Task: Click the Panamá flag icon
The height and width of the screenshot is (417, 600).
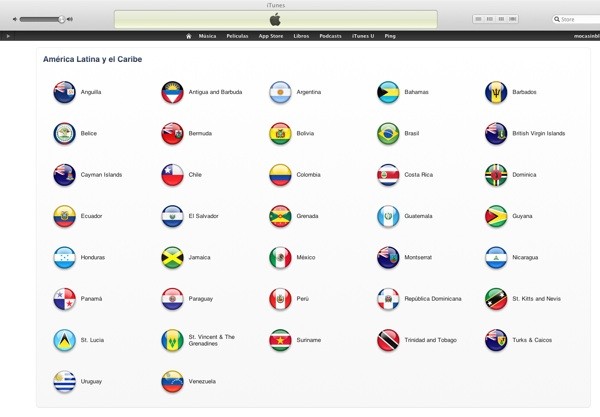Action: pyautogui.click(x=64, y=299)
